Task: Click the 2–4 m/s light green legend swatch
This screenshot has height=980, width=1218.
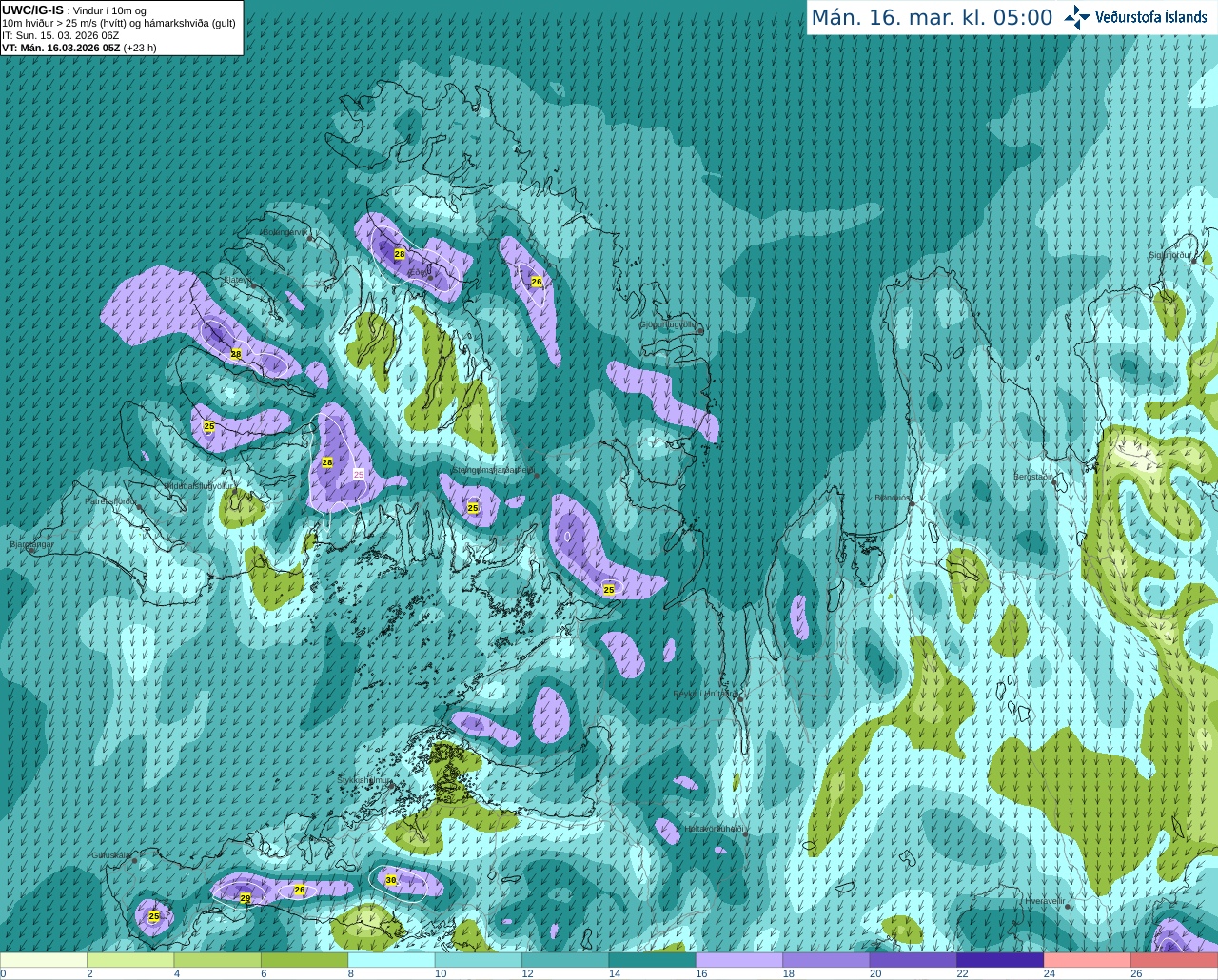Action: click(x=130, y=960)
